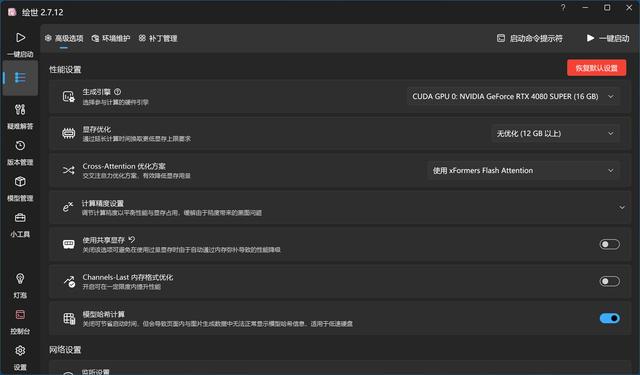
Task: Open the 显存优化 无优化 dropdown
Action: [x=556, y=133]
